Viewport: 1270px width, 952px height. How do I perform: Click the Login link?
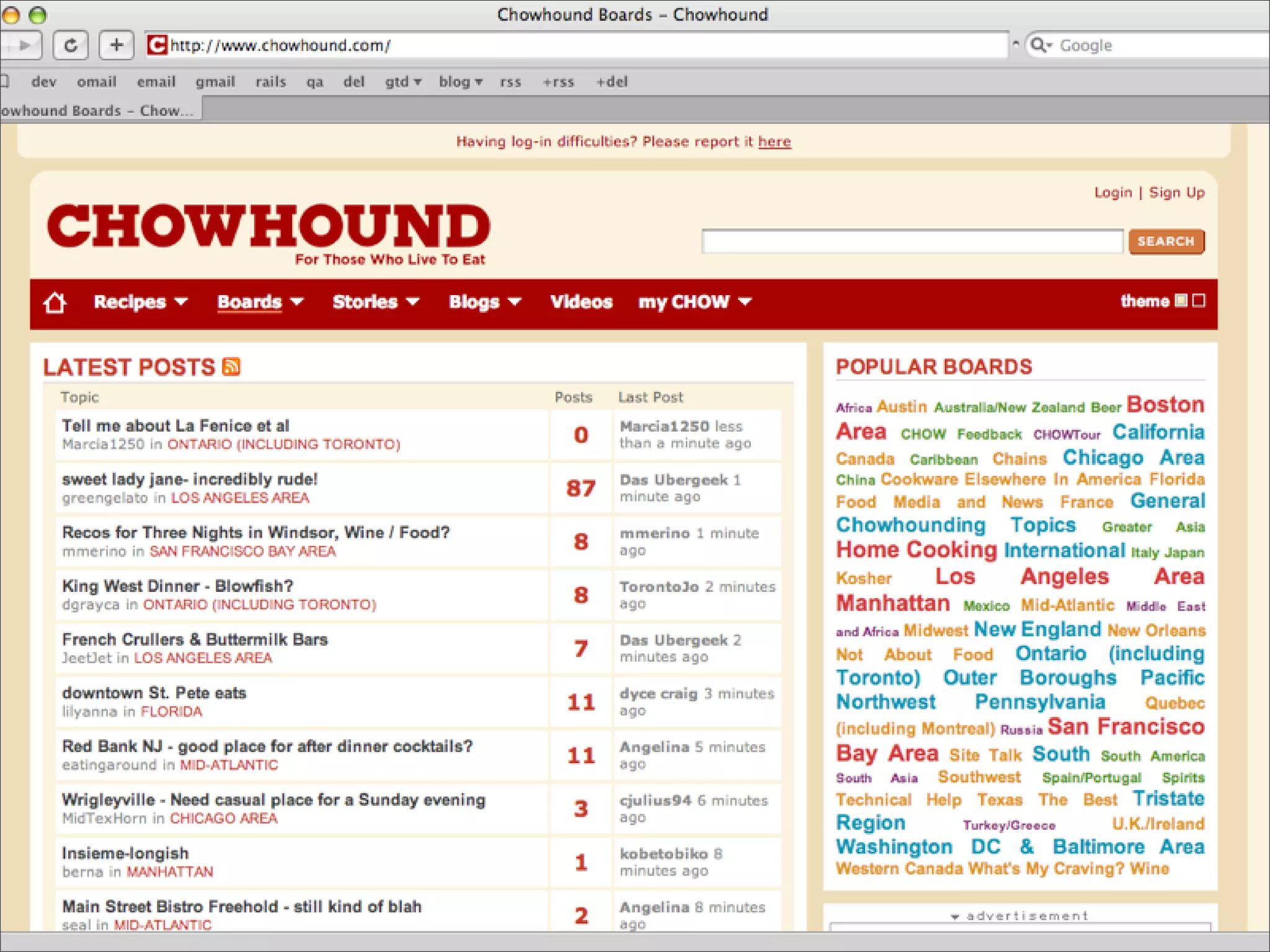(1112, 193)
